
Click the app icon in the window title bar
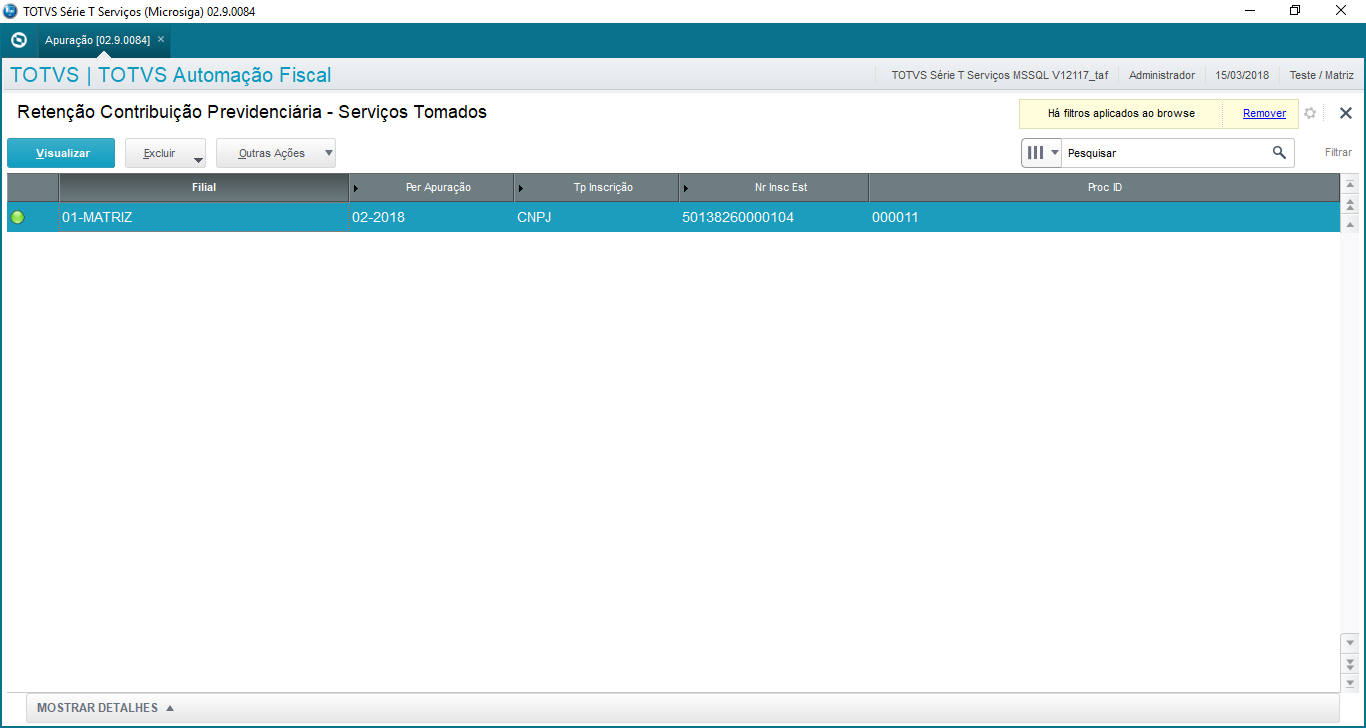pyautogui.click(x=10, y=11)
